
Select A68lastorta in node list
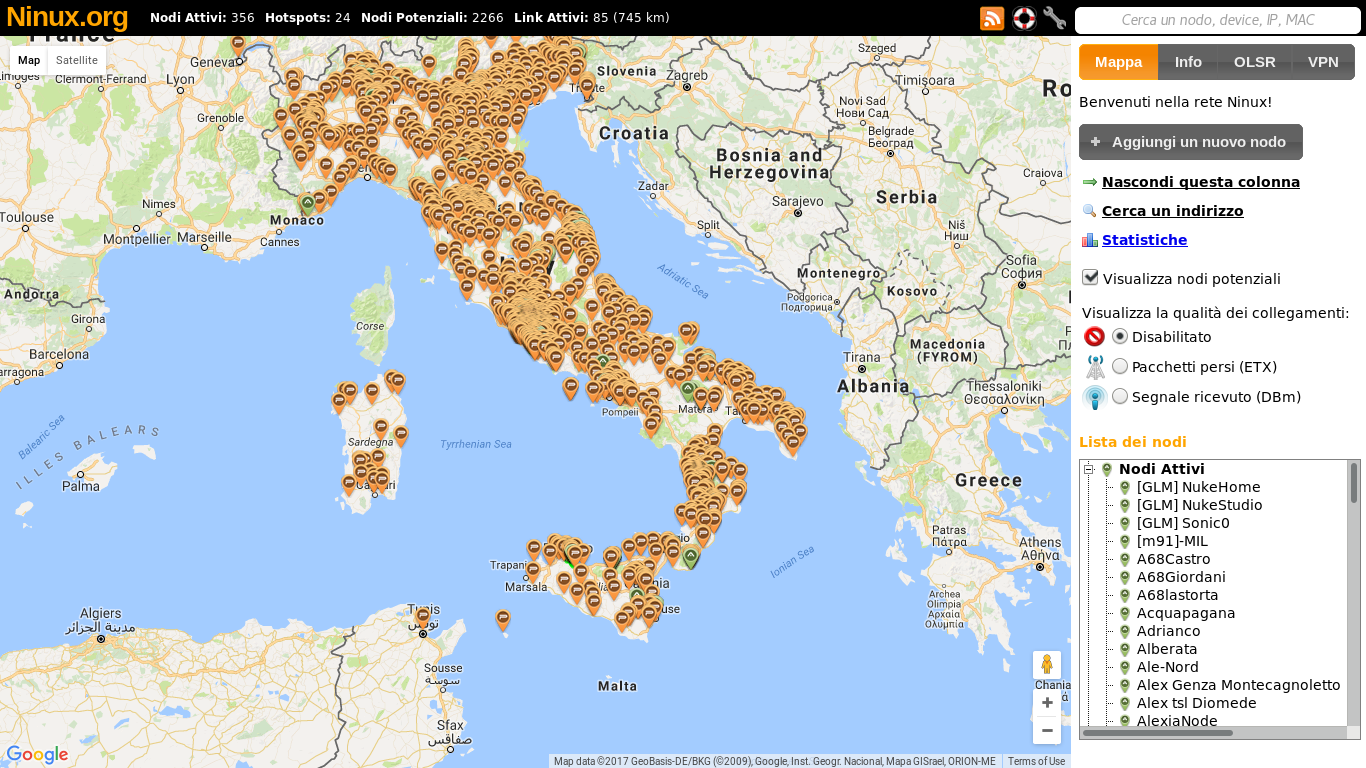pos(1178,595)
